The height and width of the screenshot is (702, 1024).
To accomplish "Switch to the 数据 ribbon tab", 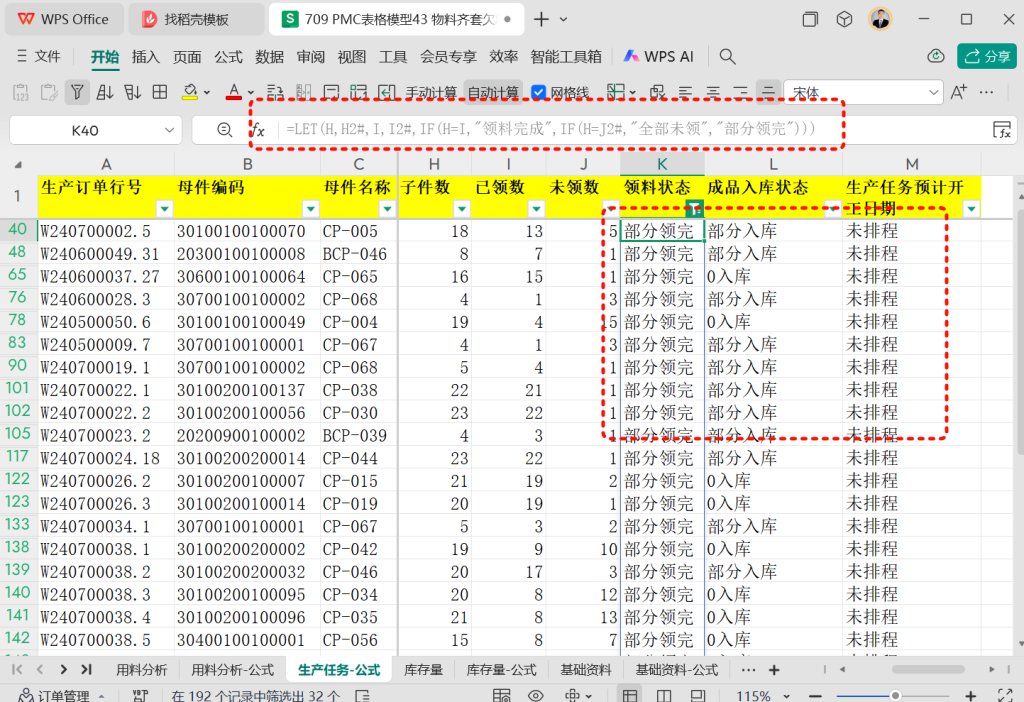I will (x=269, y=57).
